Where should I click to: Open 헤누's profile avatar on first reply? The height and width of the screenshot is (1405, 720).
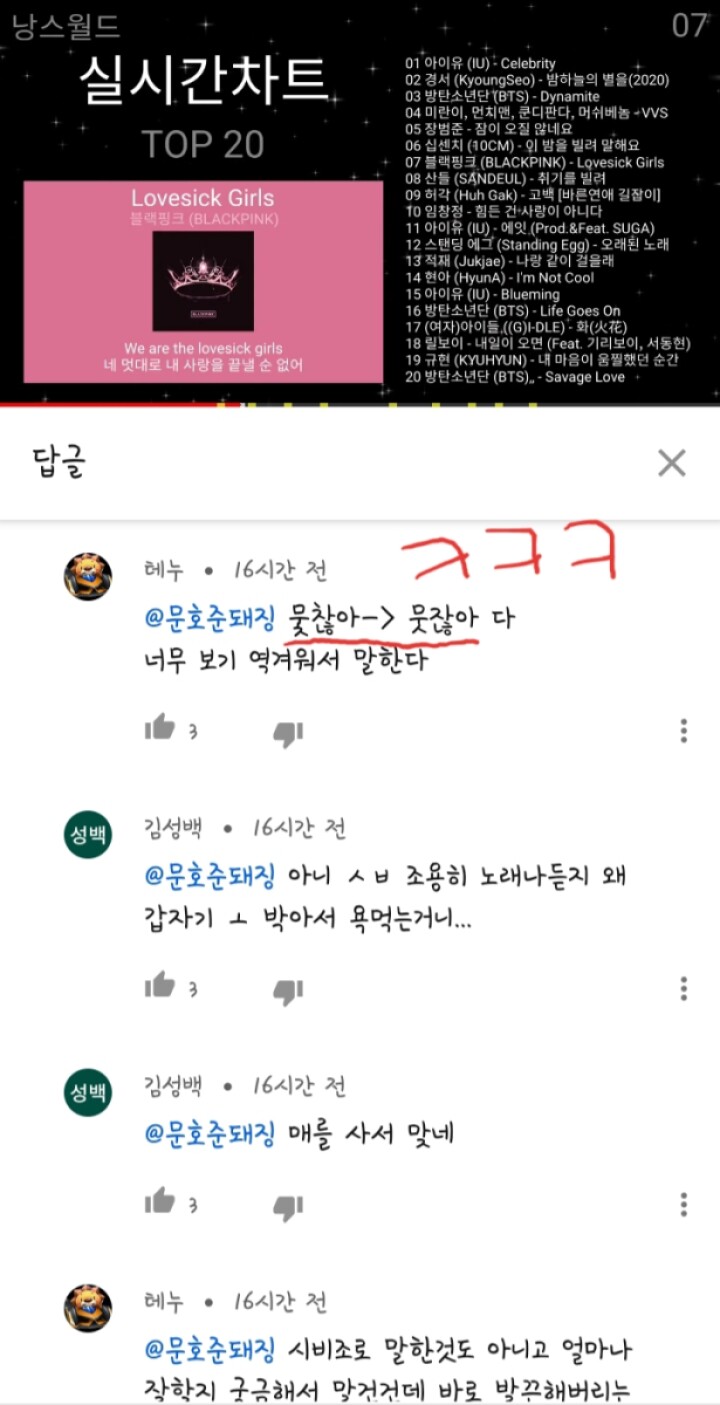[88, 577]
